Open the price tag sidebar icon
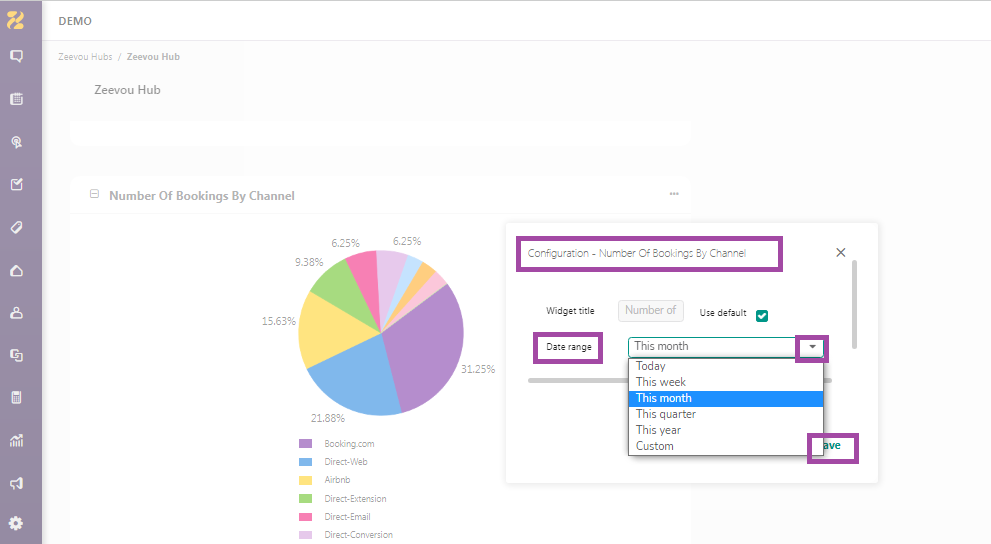 17,227
